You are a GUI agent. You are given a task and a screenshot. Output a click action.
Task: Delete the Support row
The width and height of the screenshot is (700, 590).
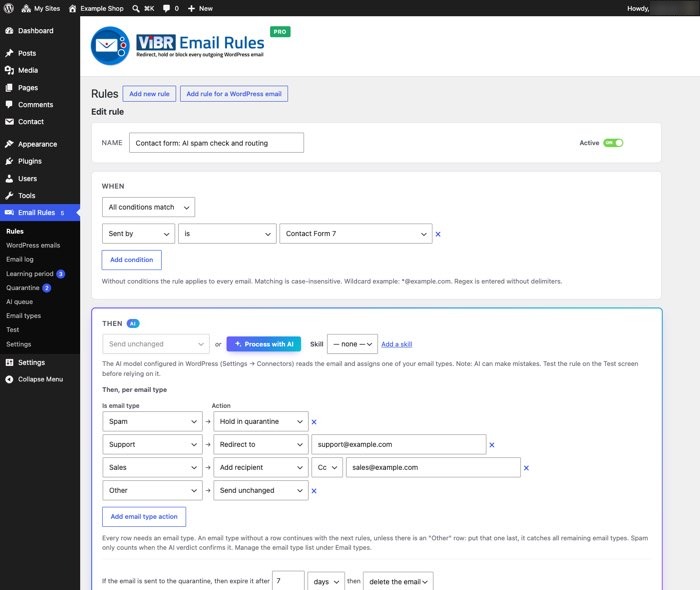click(492, 445)
